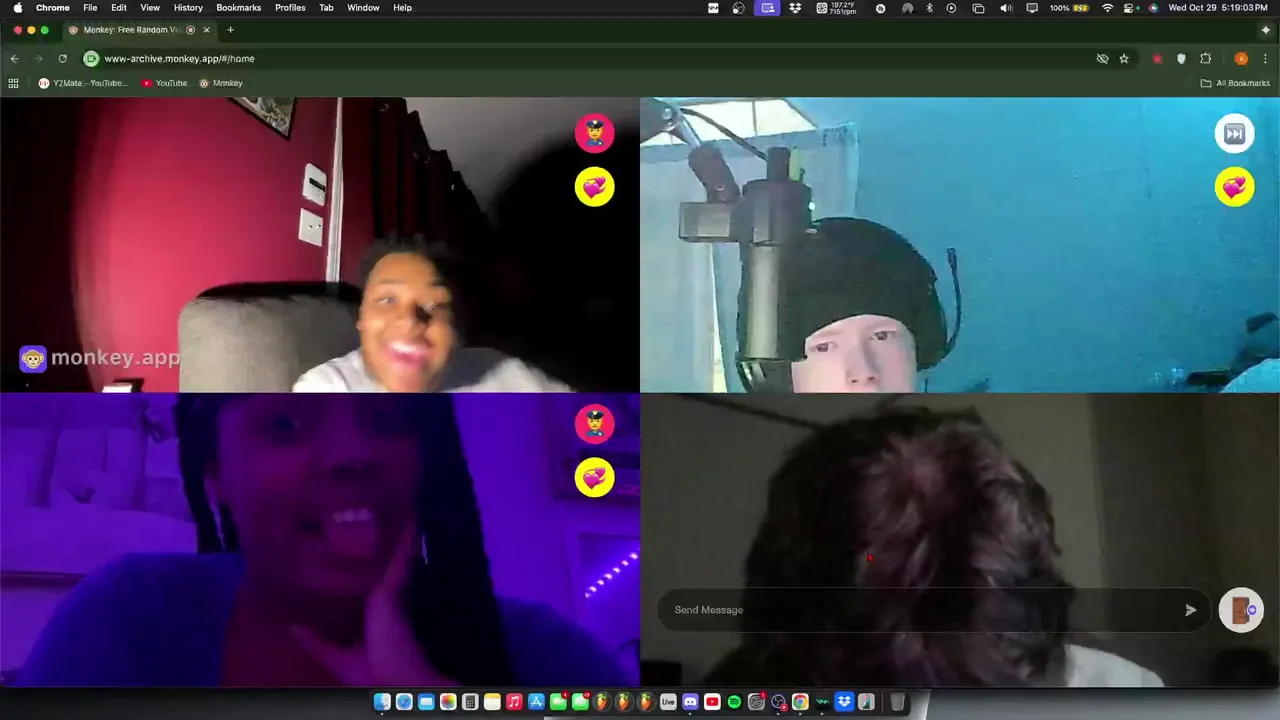Image resolution: width=1280 pixels, height=720 pixels.
Task: Reload the Monkey page
Action: (62, 59)
